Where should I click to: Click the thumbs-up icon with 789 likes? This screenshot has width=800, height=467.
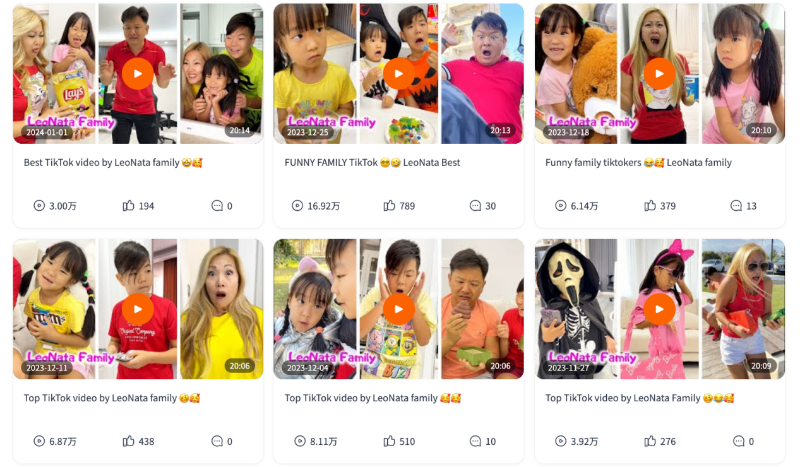(x=389, y=206)
